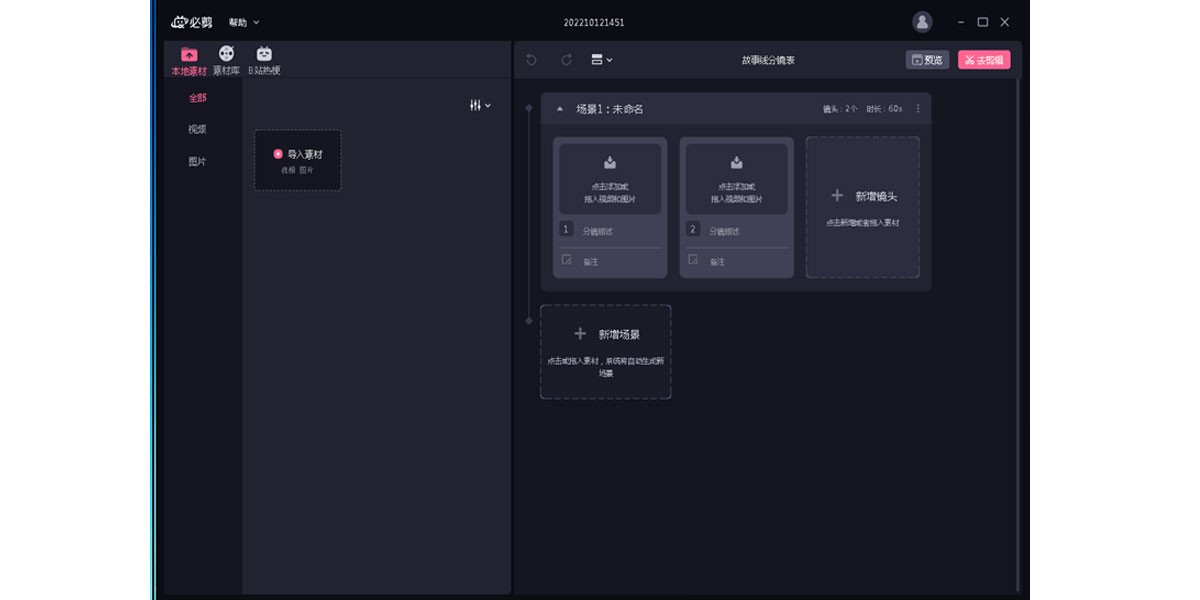Switch to the 素材库 material library tab

(227, 61)
